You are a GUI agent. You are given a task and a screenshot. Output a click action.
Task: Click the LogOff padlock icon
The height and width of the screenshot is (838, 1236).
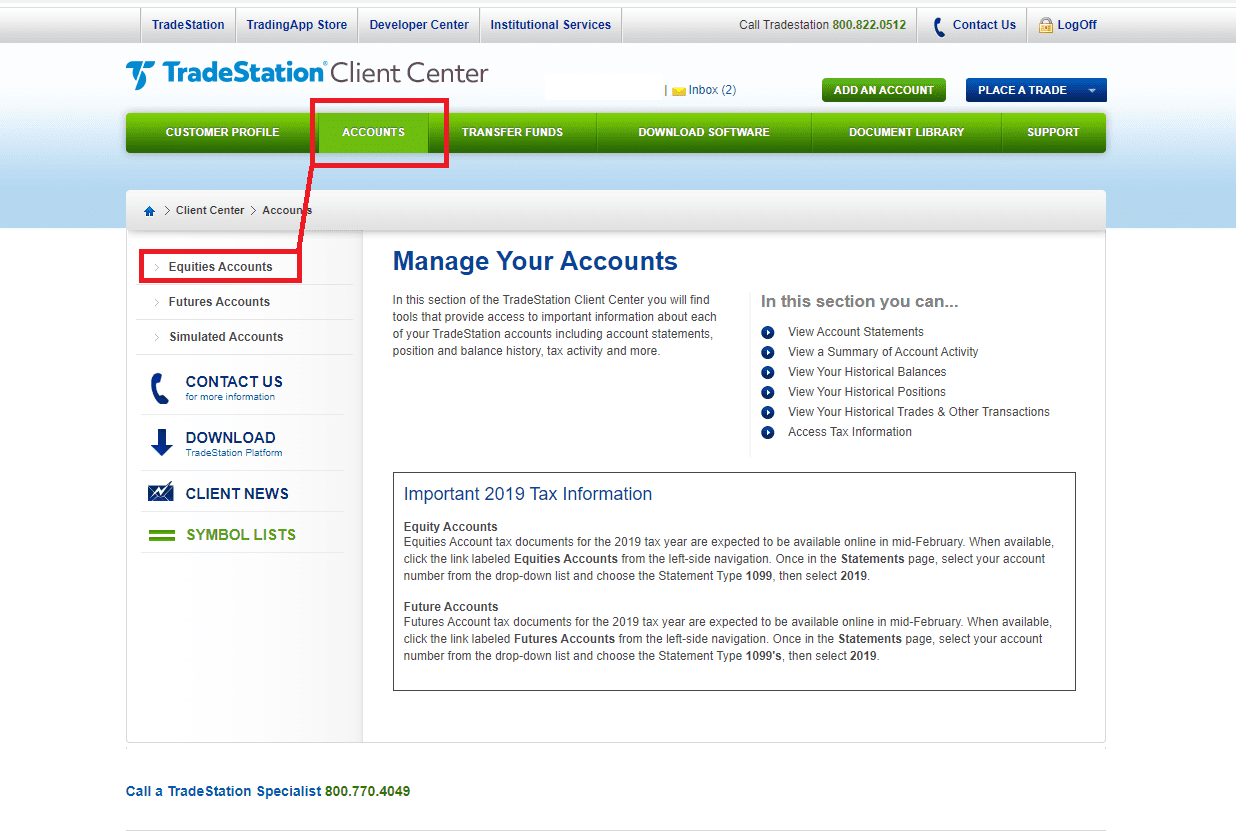(1046, 25)
